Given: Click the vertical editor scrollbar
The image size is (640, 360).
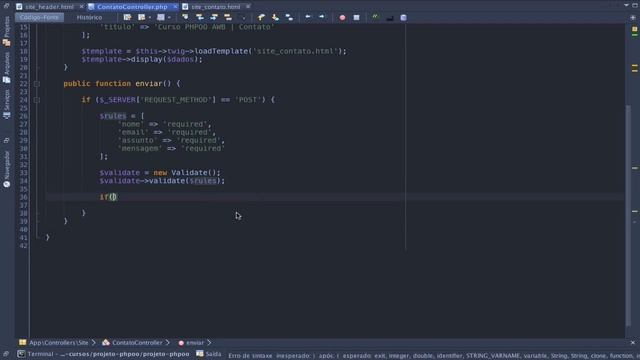Looking at the screenshot, I should point(628,215).
